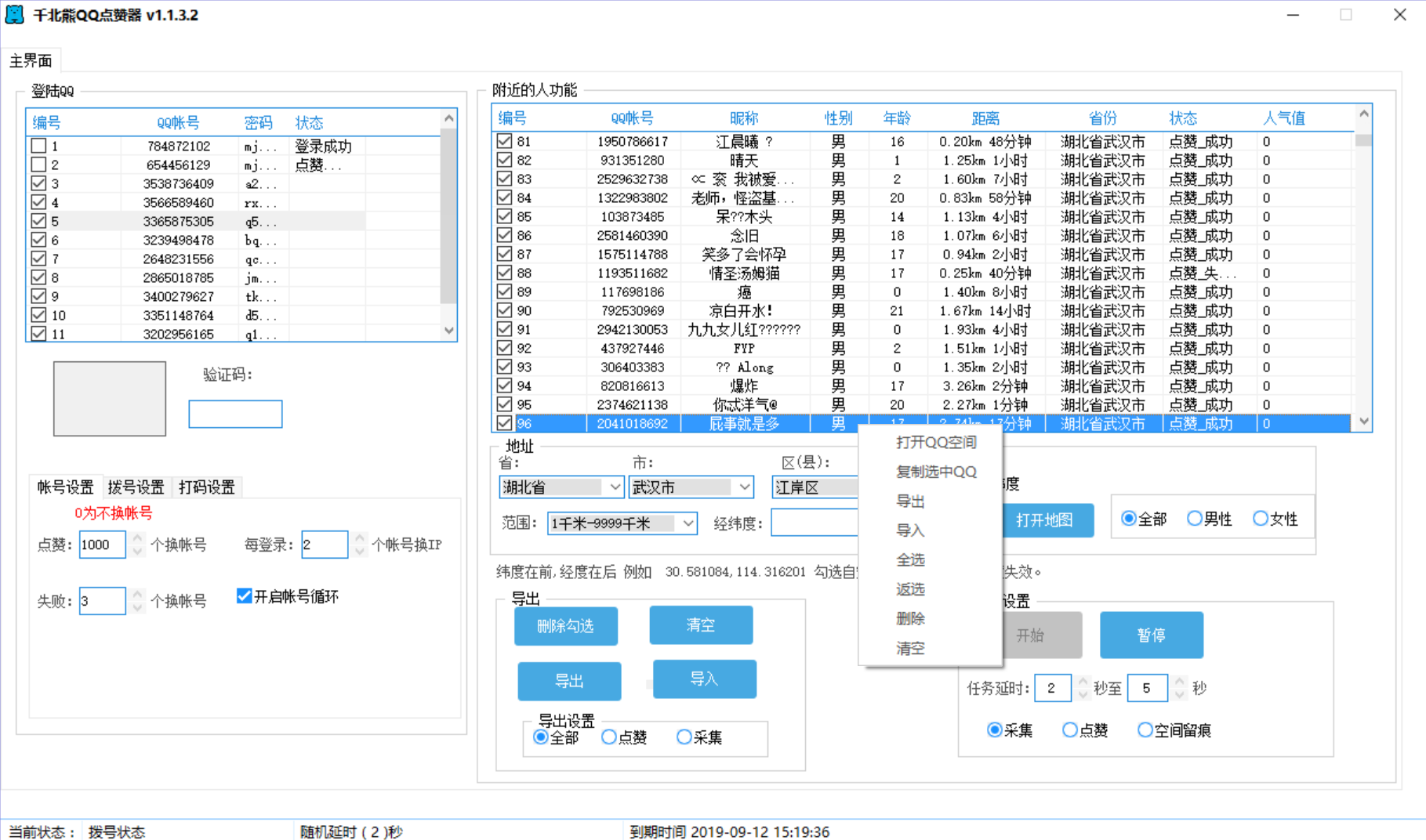Select nearby row nicknamed 晴天
This screenshot has height=840, width=1426.
tap(921, 160)
